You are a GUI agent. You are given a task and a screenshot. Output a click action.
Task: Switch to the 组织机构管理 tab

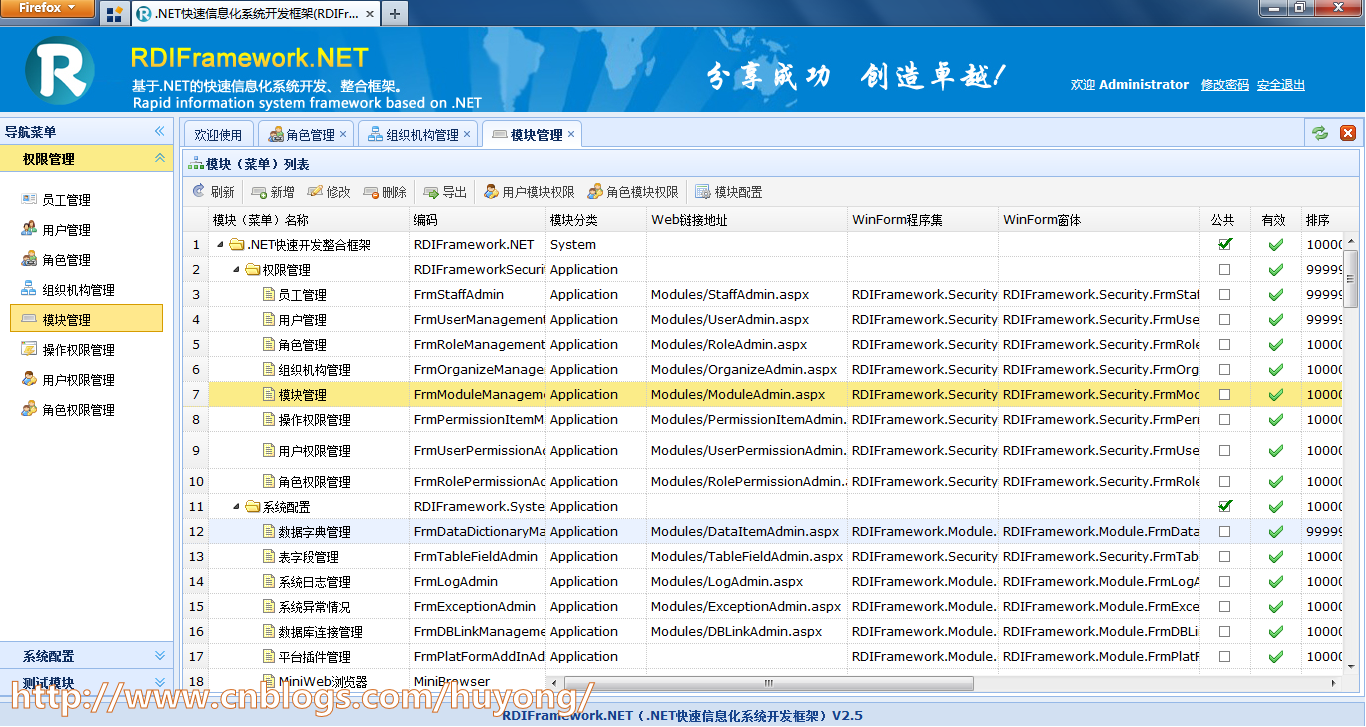[x=417, y=134]
